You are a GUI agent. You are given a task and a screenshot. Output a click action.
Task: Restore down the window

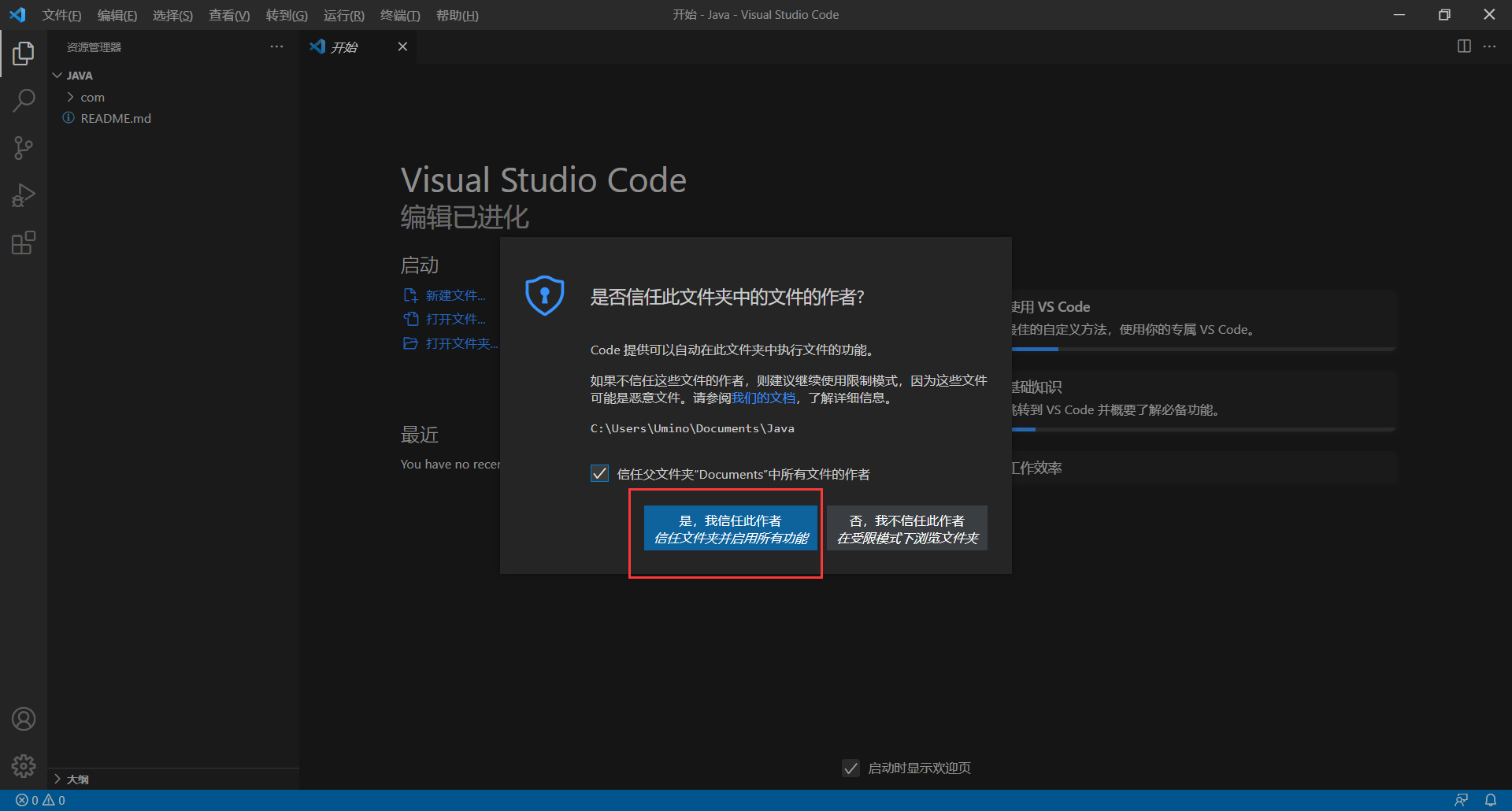coord(1444,15)
